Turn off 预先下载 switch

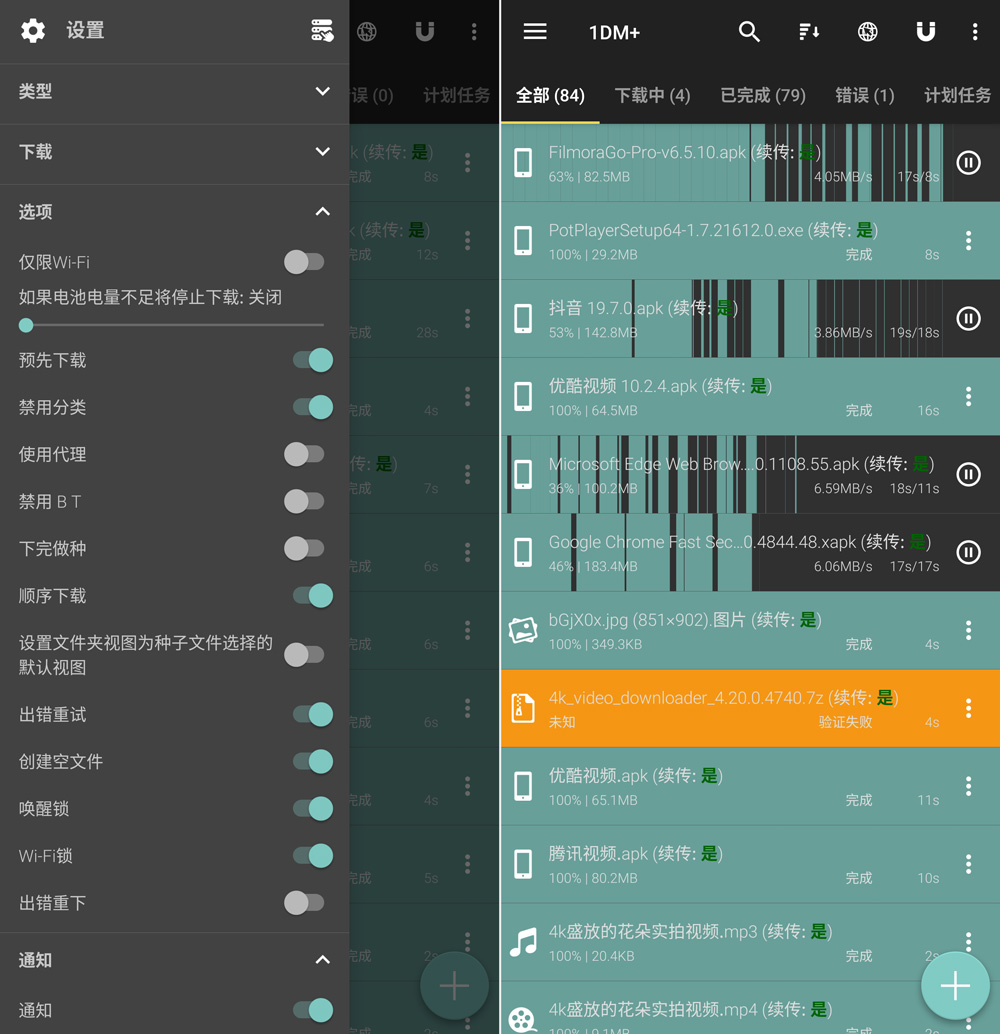(x=313, y=360)
